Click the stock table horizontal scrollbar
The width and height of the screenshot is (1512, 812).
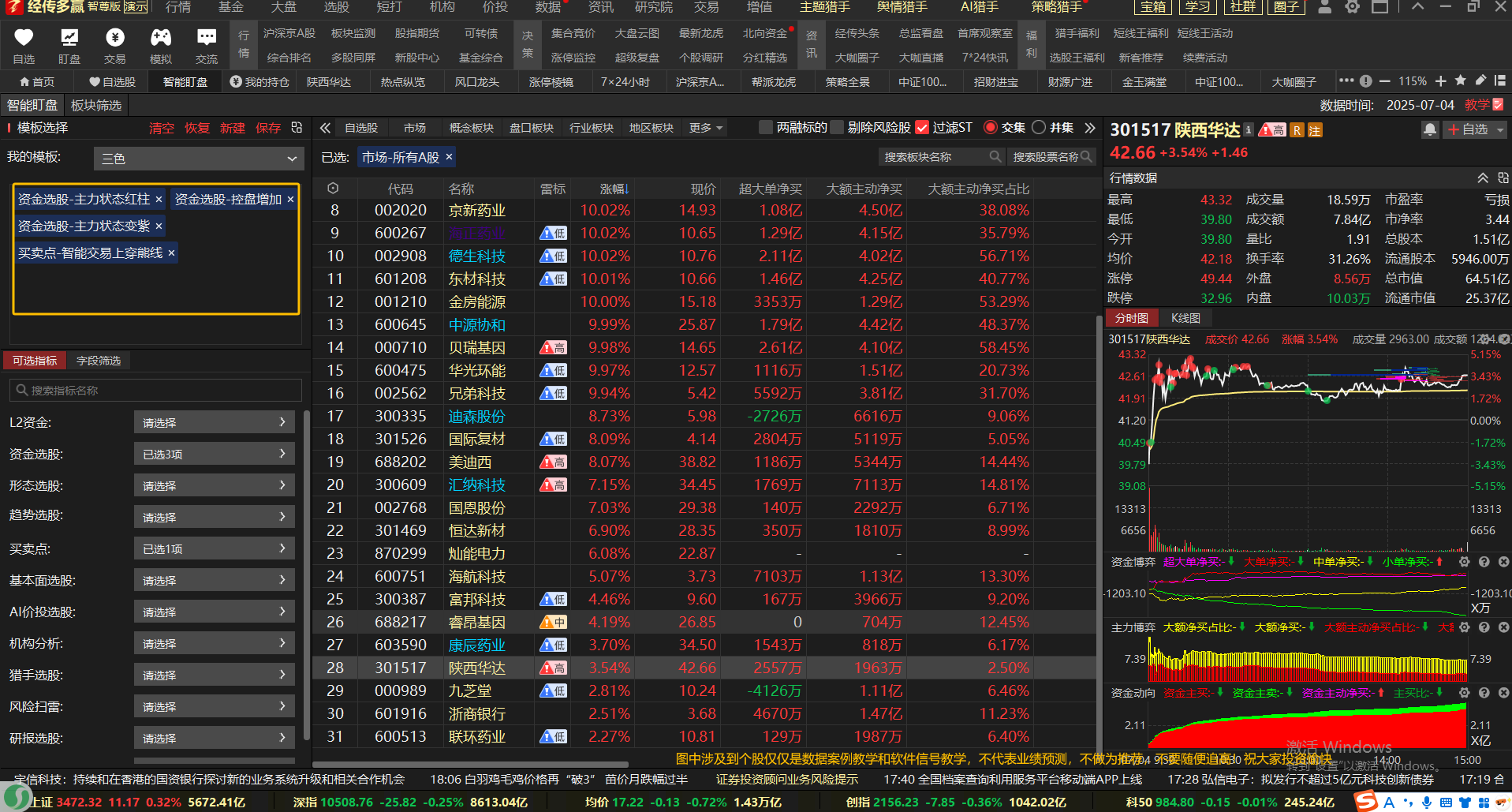click(x=470, y=764)
